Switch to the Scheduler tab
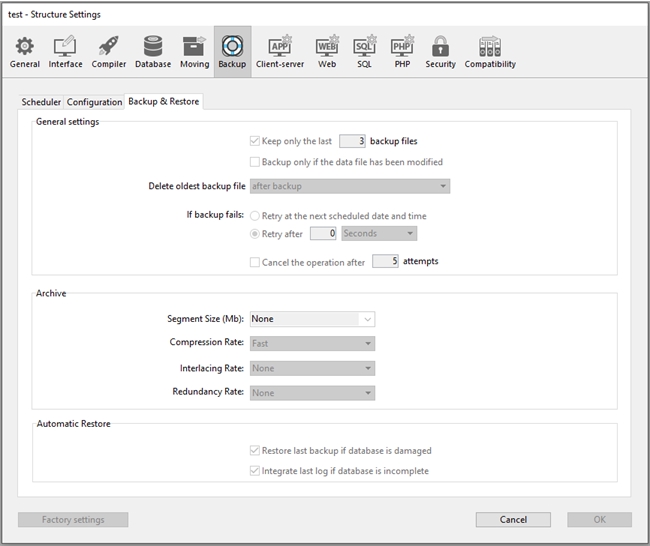This screenshot has height=546, width=650. pos(41,102)
